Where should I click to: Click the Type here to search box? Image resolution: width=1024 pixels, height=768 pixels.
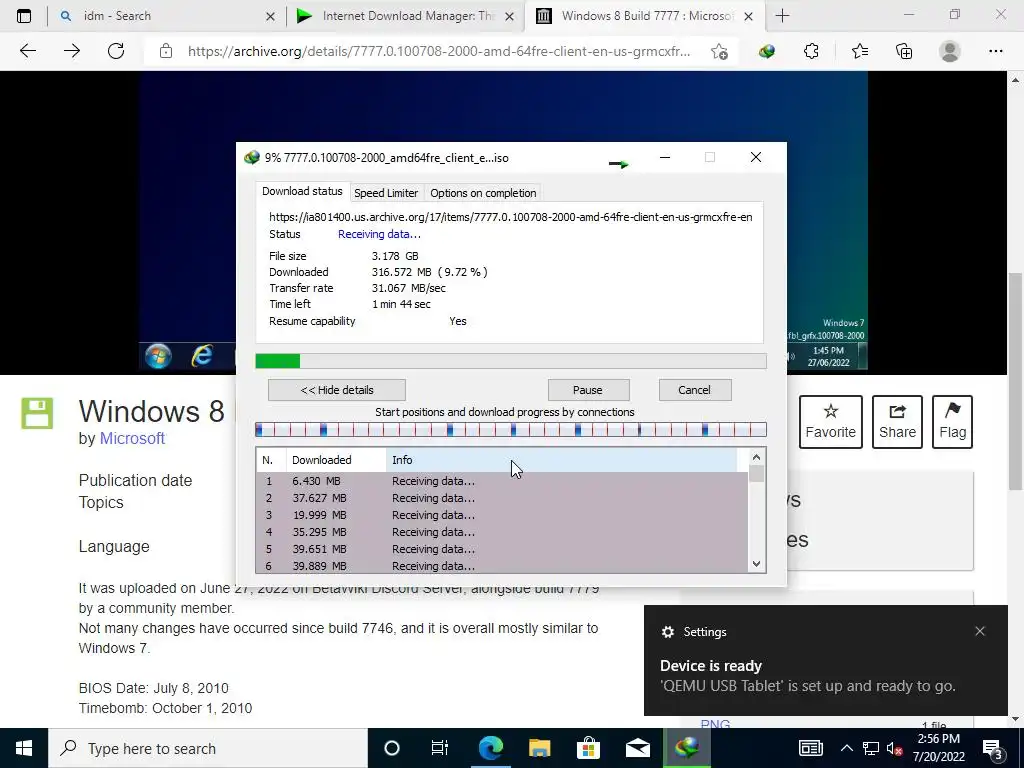click(x=208, y=748)
